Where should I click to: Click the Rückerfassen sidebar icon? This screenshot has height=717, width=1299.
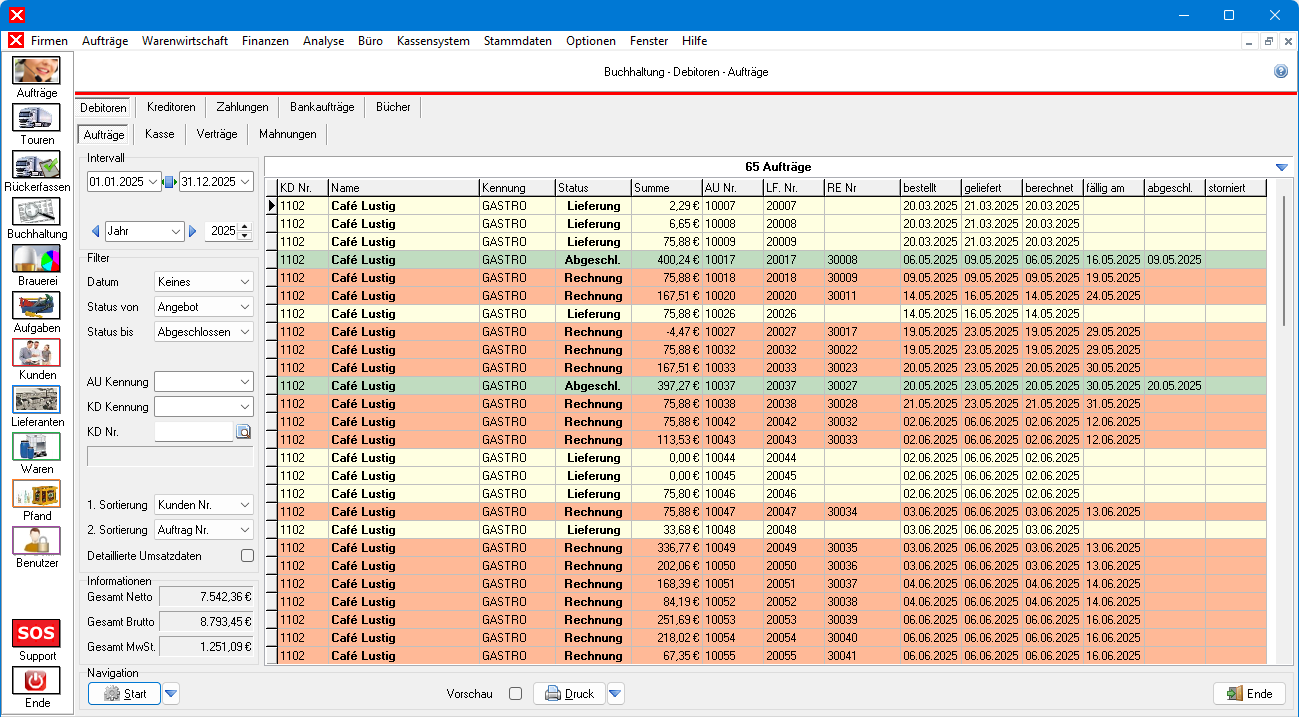click(36, 165)
